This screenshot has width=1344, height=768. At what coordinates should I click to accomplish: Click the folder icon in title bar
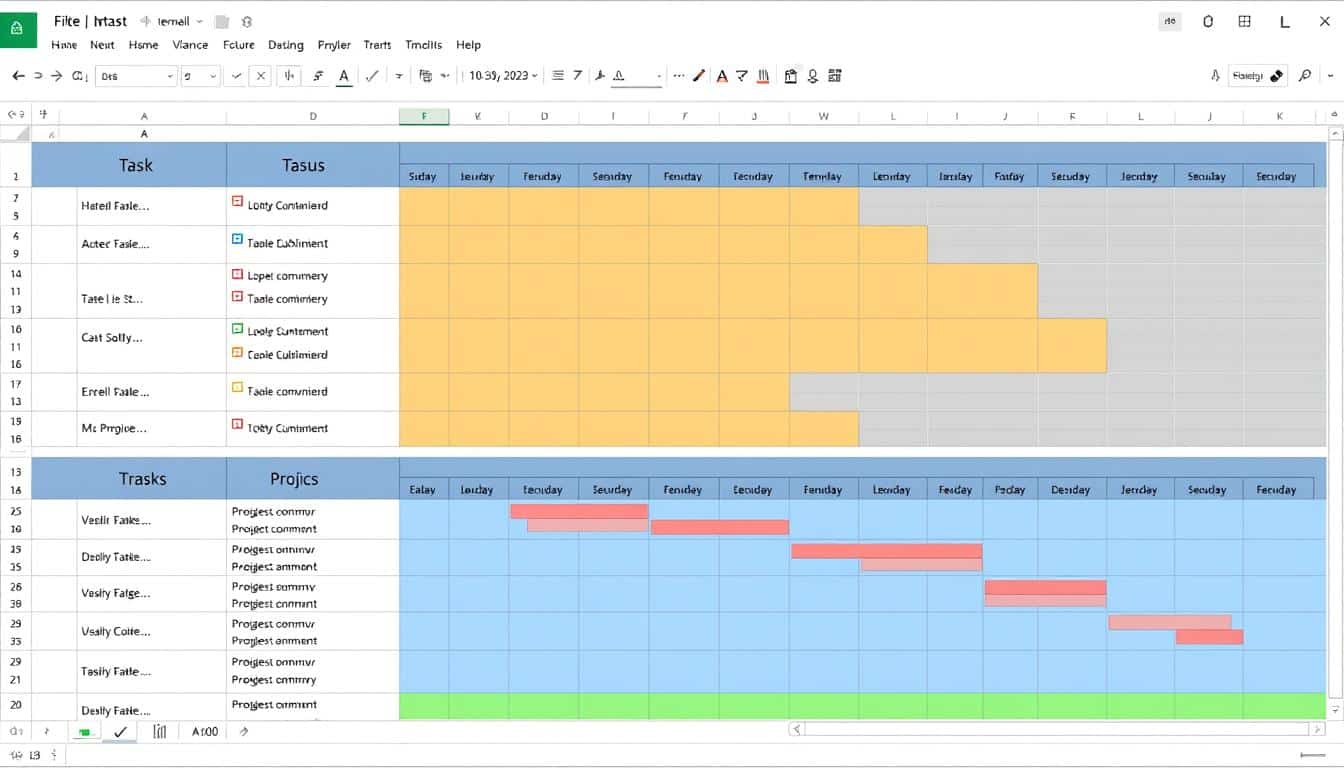pos(222,21)
